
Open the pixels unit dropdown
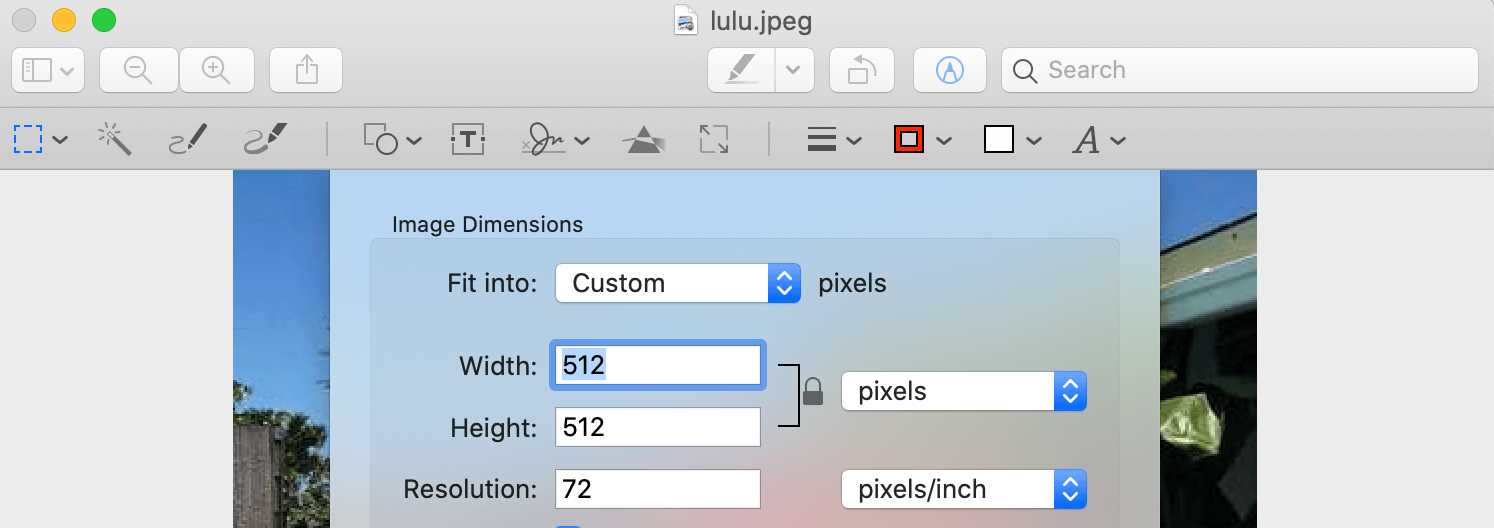pyautogui.click(x=964, y=391)
